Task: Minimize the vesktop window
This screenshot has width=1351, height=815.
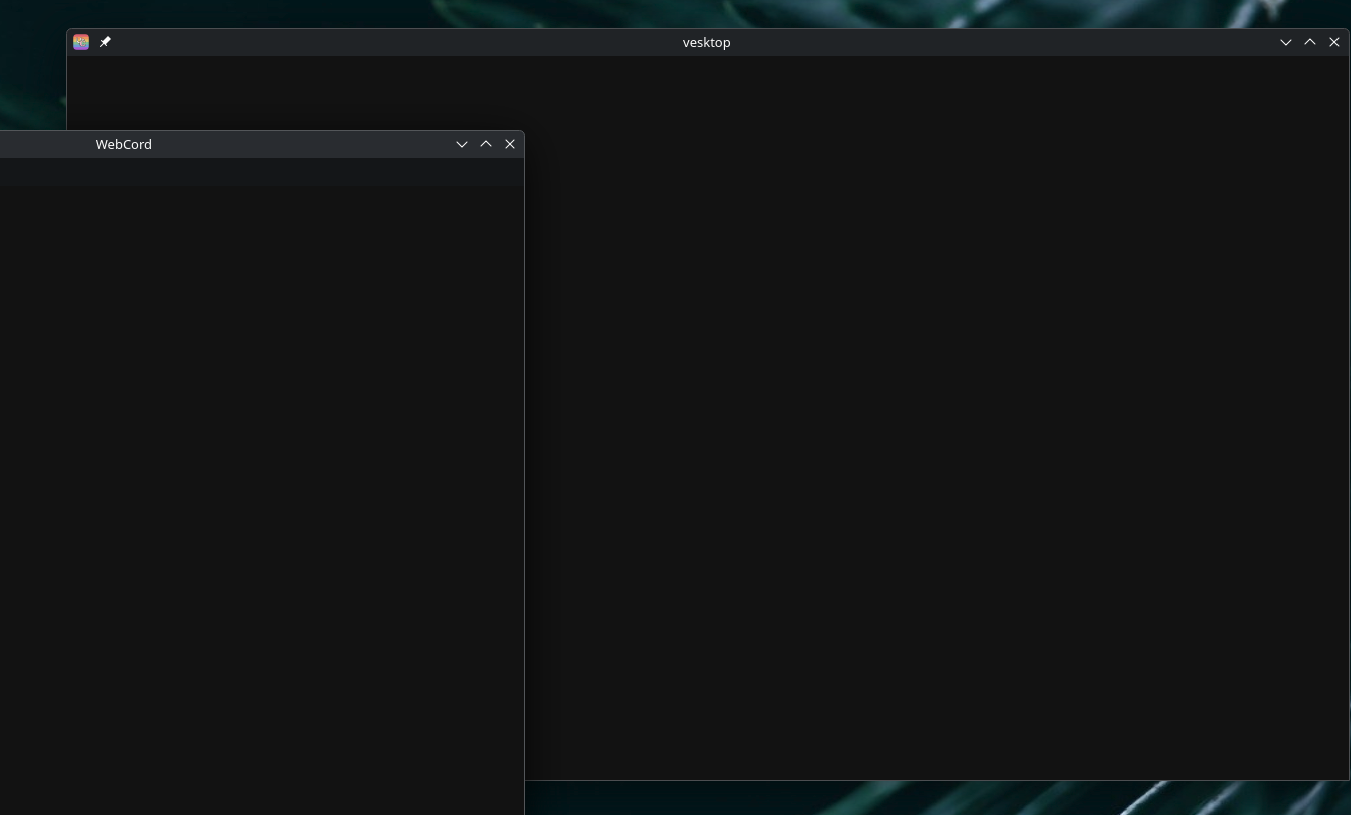Action: tap(1286, 42)
